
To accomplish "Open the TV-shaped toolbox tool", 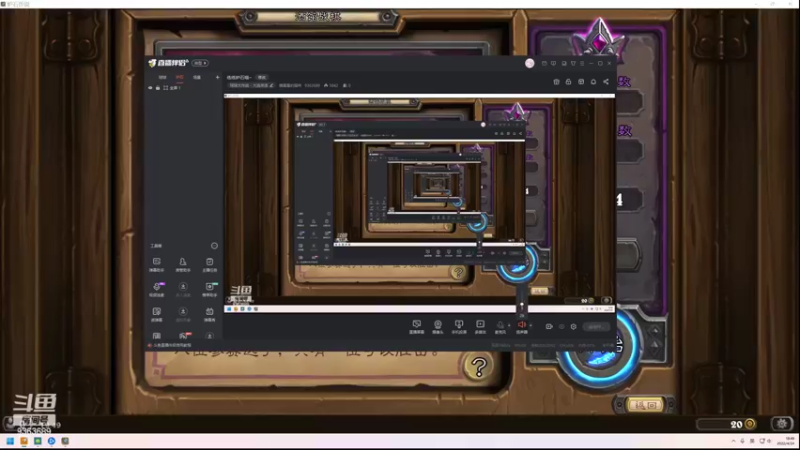I will (x=209, y=314).
